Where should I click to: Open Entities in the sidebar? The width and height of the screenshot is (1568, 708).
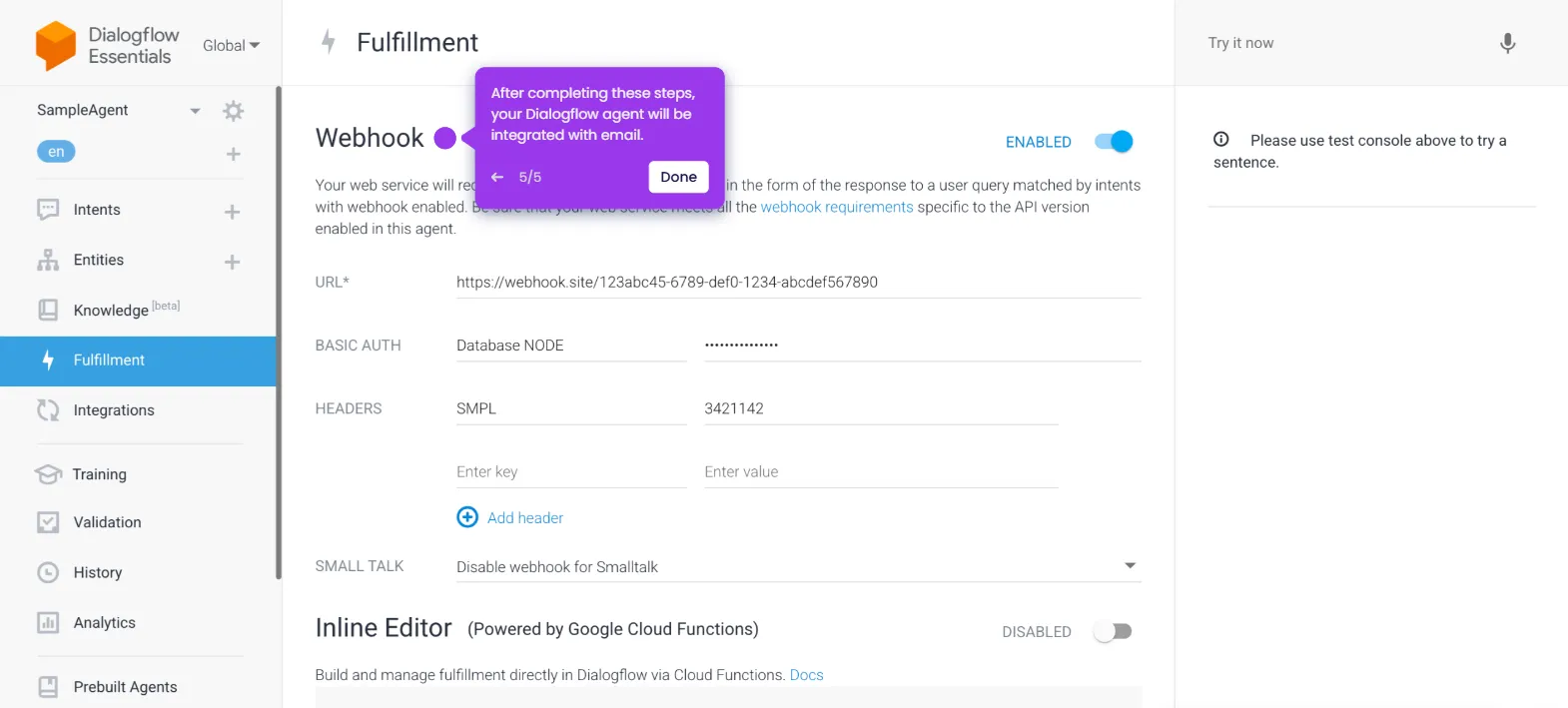99,260
